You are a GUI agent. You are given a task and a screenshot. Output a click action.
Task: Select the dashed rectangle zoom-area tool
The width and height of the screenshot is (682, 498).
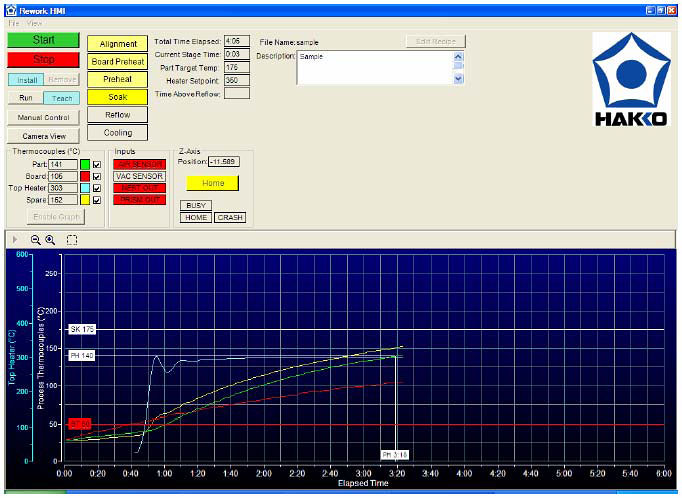pos(72,240)
